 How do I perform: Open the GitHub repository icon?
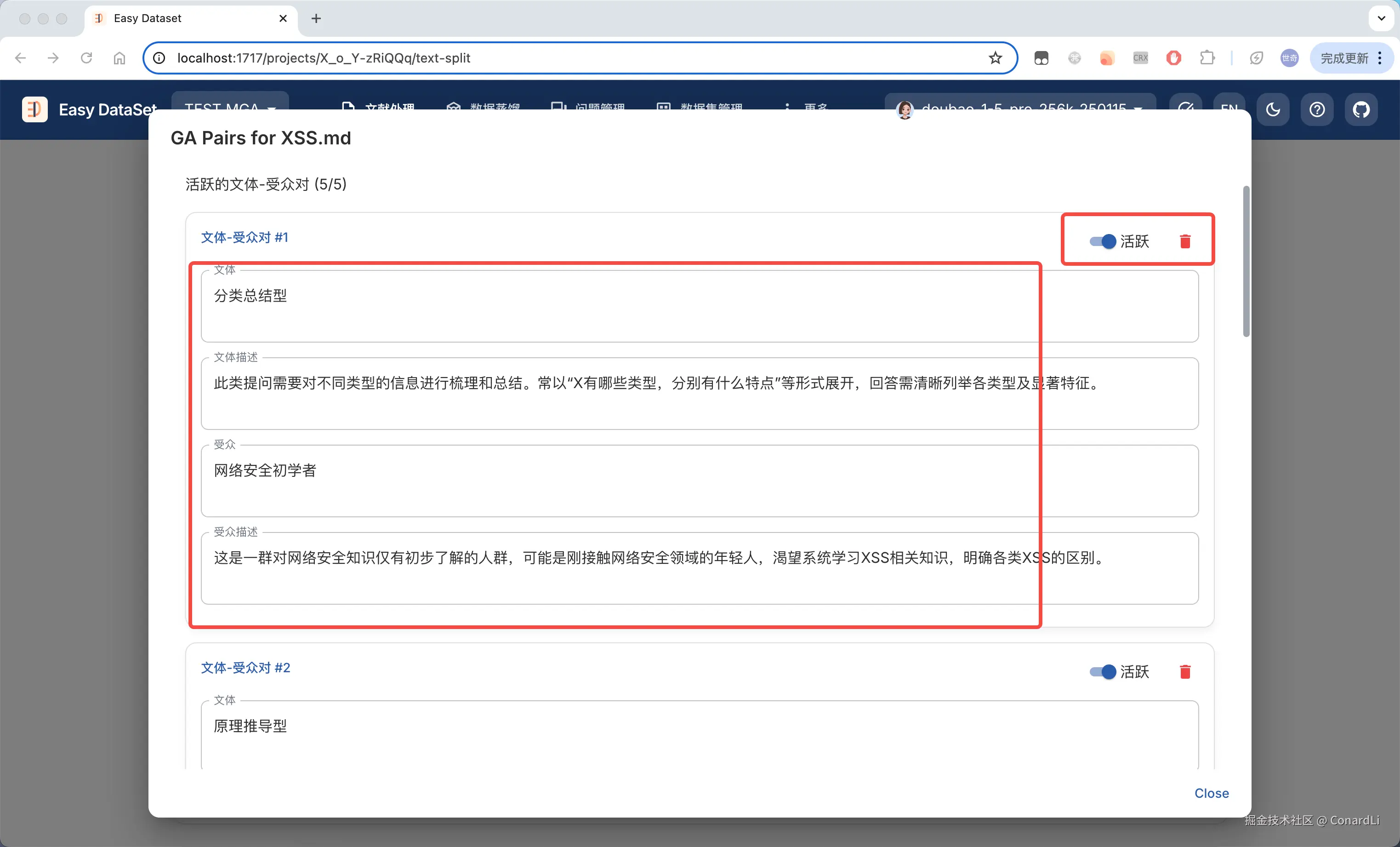click(x=1361, y=109)
